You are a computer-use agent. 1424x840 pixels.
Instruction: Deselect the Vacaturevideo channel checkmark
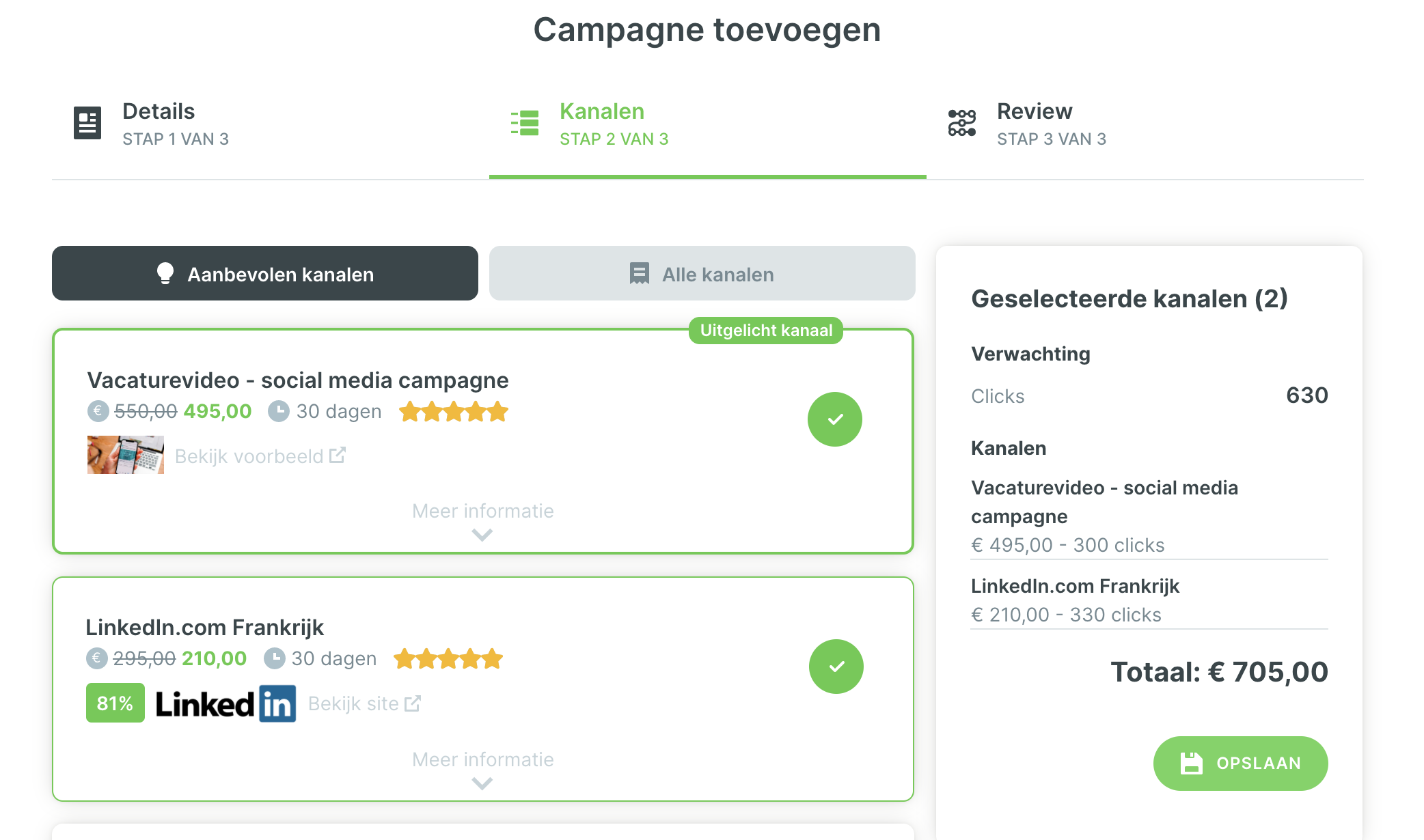pos(835,419)
